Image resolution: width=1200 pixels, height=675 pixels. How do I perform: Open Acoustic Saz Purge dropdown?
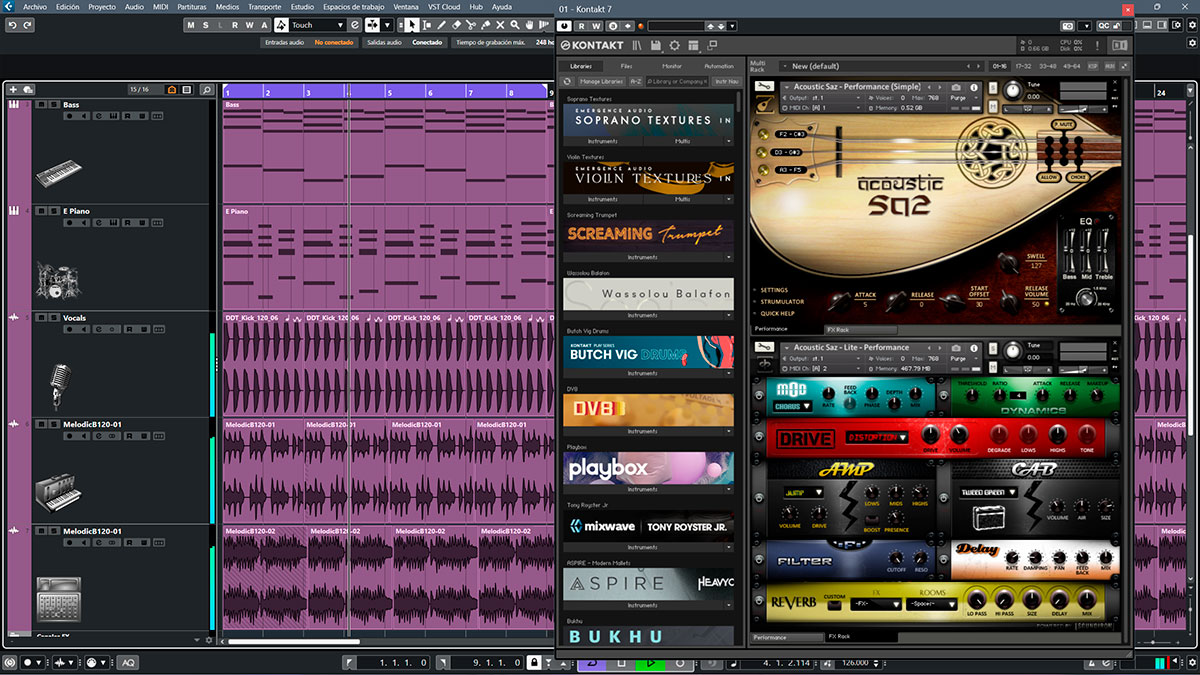pos(964,98)
